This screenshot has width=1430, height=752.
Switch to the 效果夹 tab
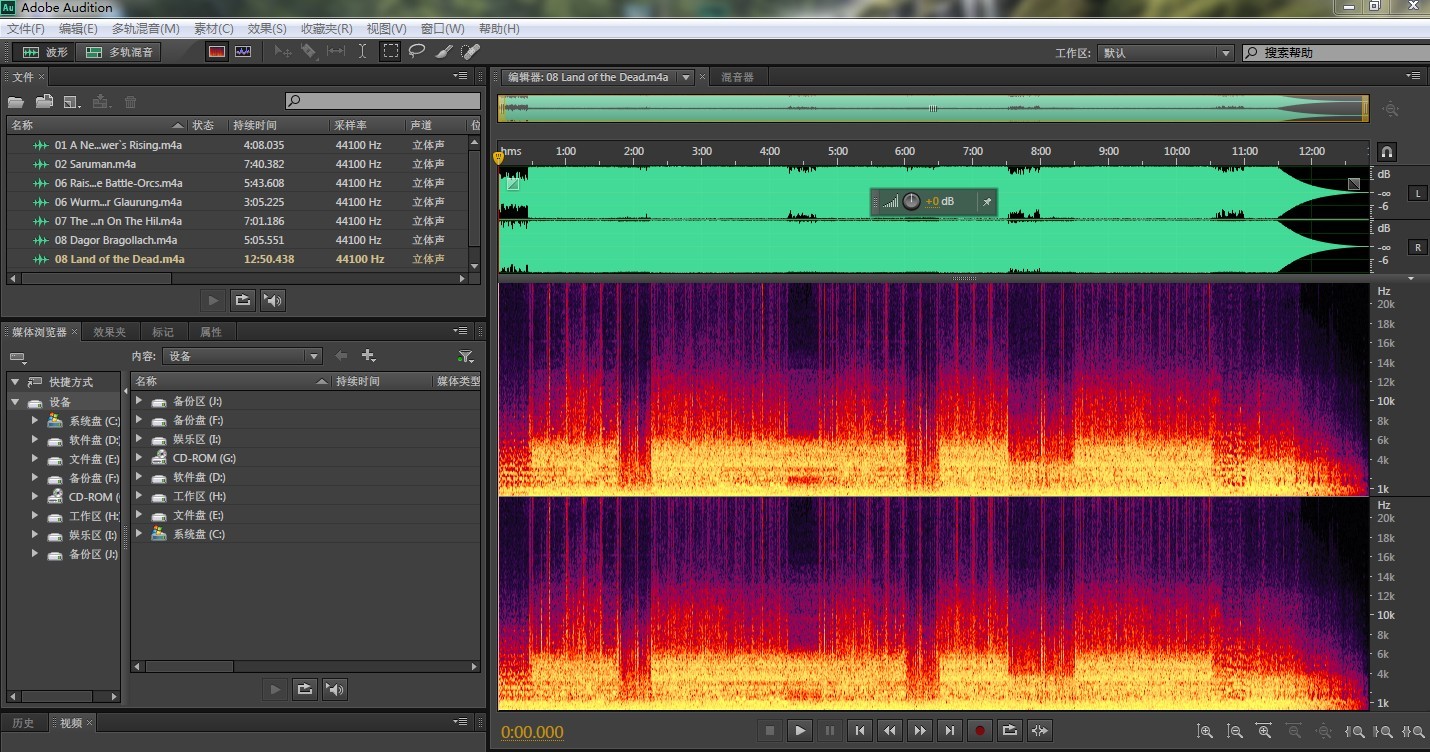pyautogui.click(x=110, y=332)
